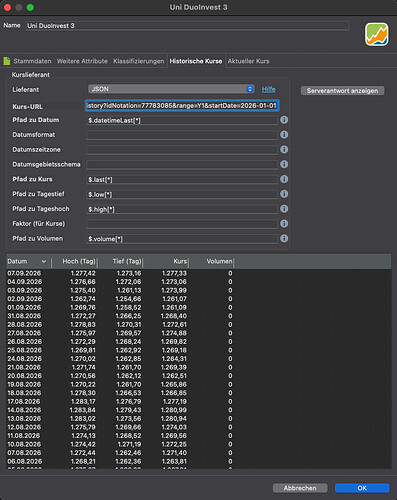Select the row dated 27.08.2026
Viewport: 397px width, 500px height.
199,333
